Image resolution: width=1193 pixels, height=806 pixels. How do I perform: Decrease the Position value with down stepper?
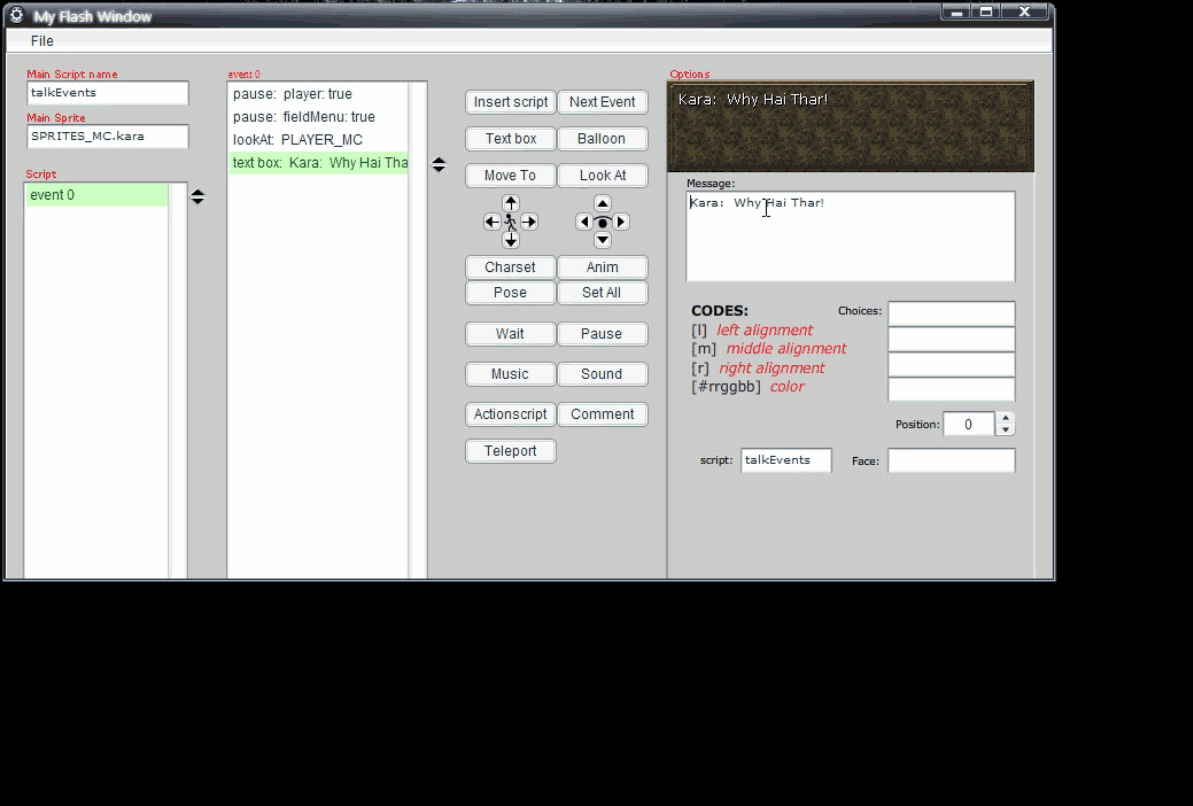(x=1006, y=430)
